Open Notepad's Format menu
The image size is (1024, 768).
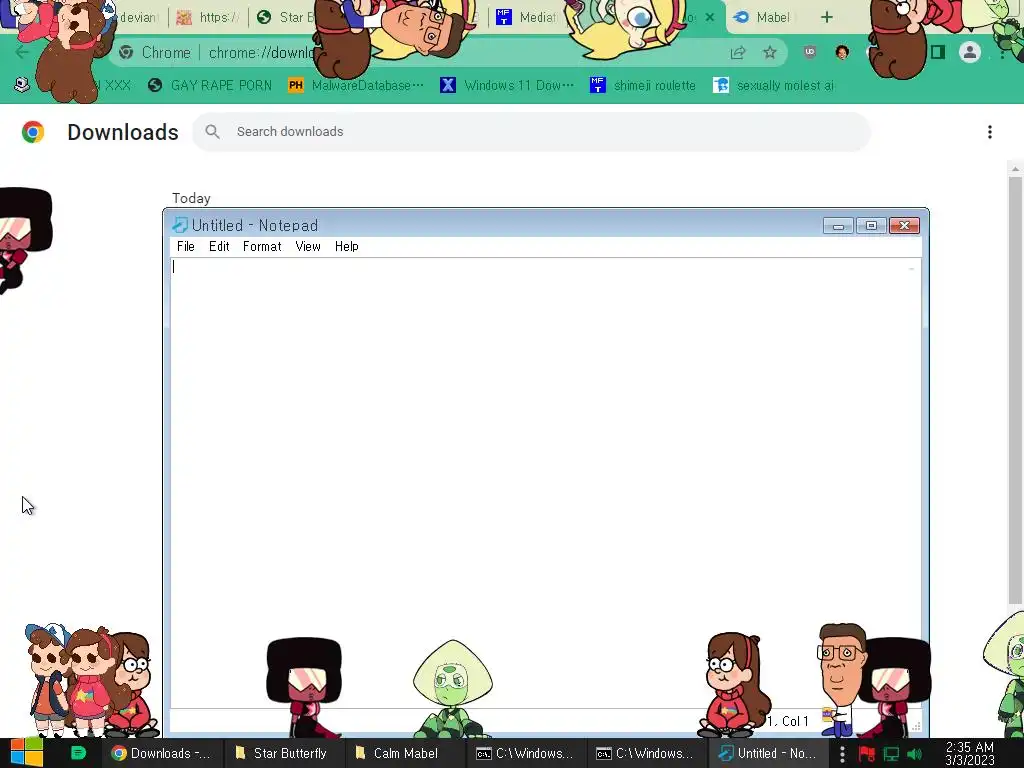[262, 246]
